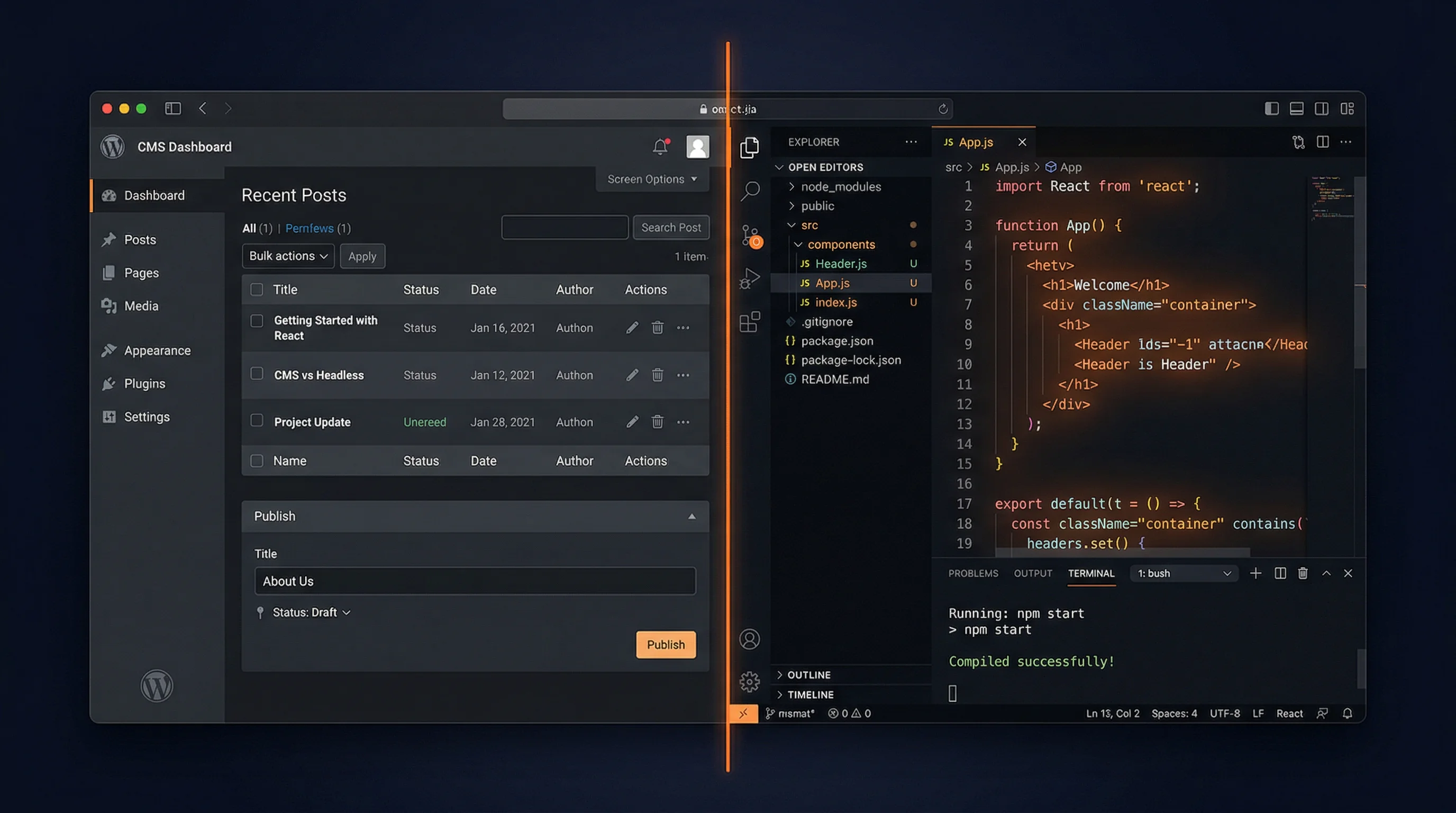
Task: Open the Bulk actions dropdown
Action: click(288, 256)
